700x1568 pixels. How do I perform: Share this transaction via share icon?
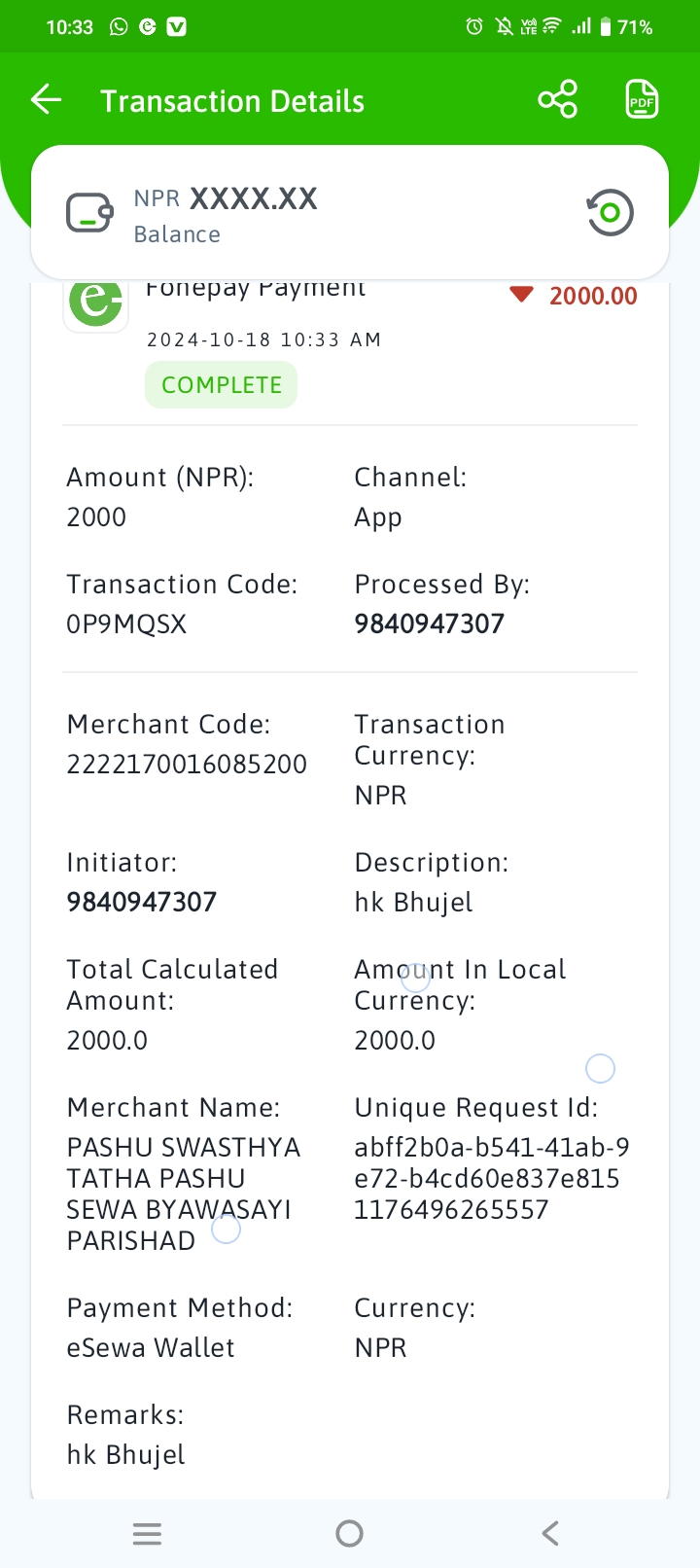click(558, 99)
